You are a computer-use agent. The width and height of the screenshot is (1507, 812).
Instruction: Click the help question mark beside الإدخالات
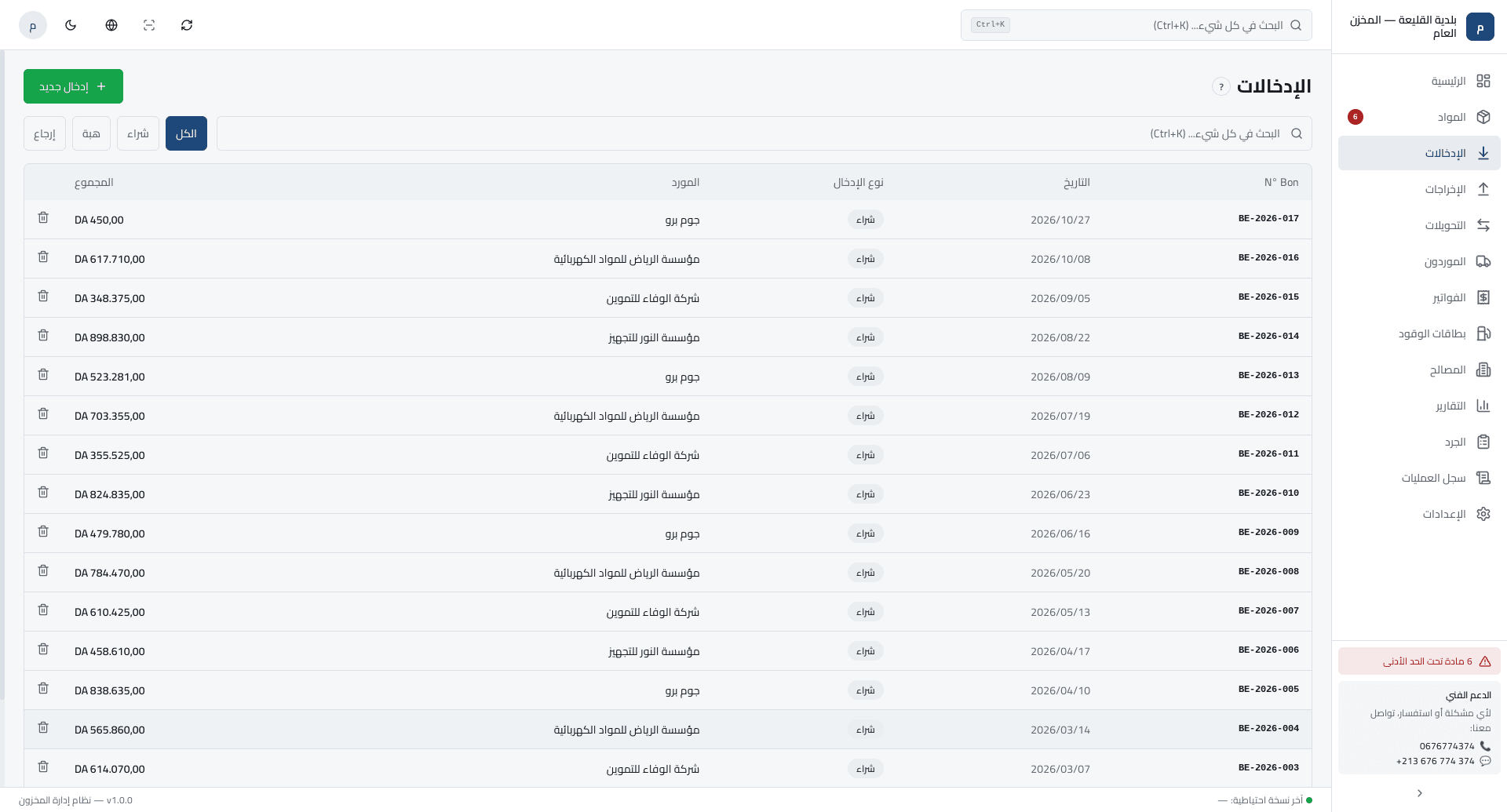pyautogui.click(x=1221, y=86)
